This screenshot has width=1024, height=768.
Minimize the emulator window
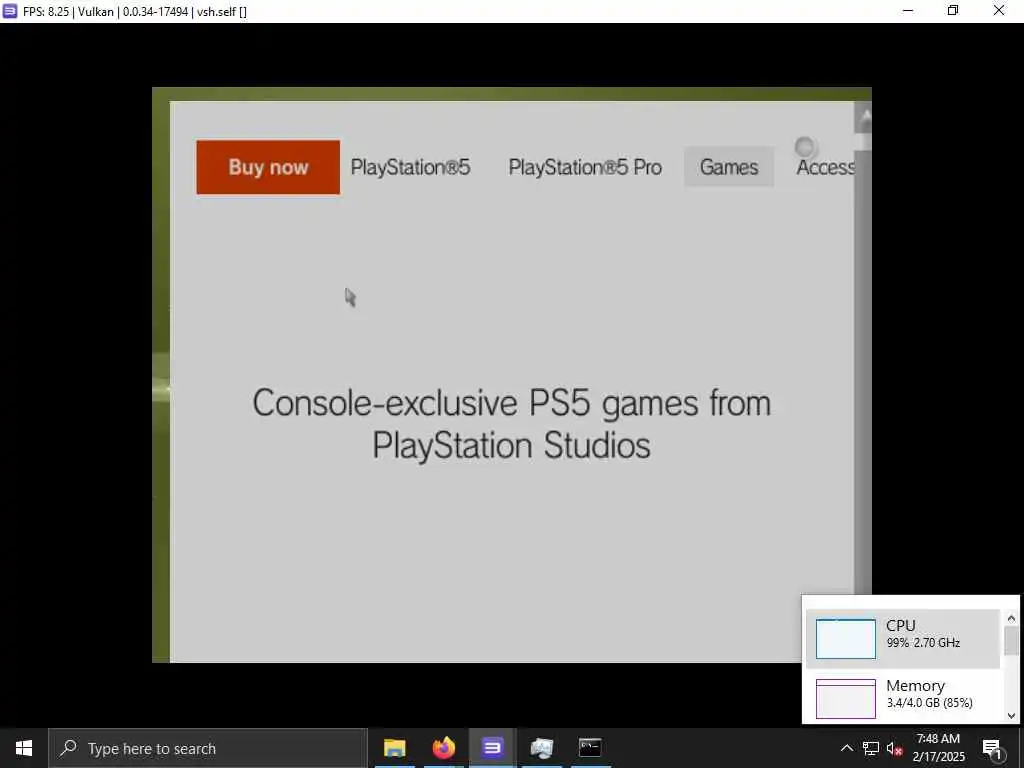(908, 11)
